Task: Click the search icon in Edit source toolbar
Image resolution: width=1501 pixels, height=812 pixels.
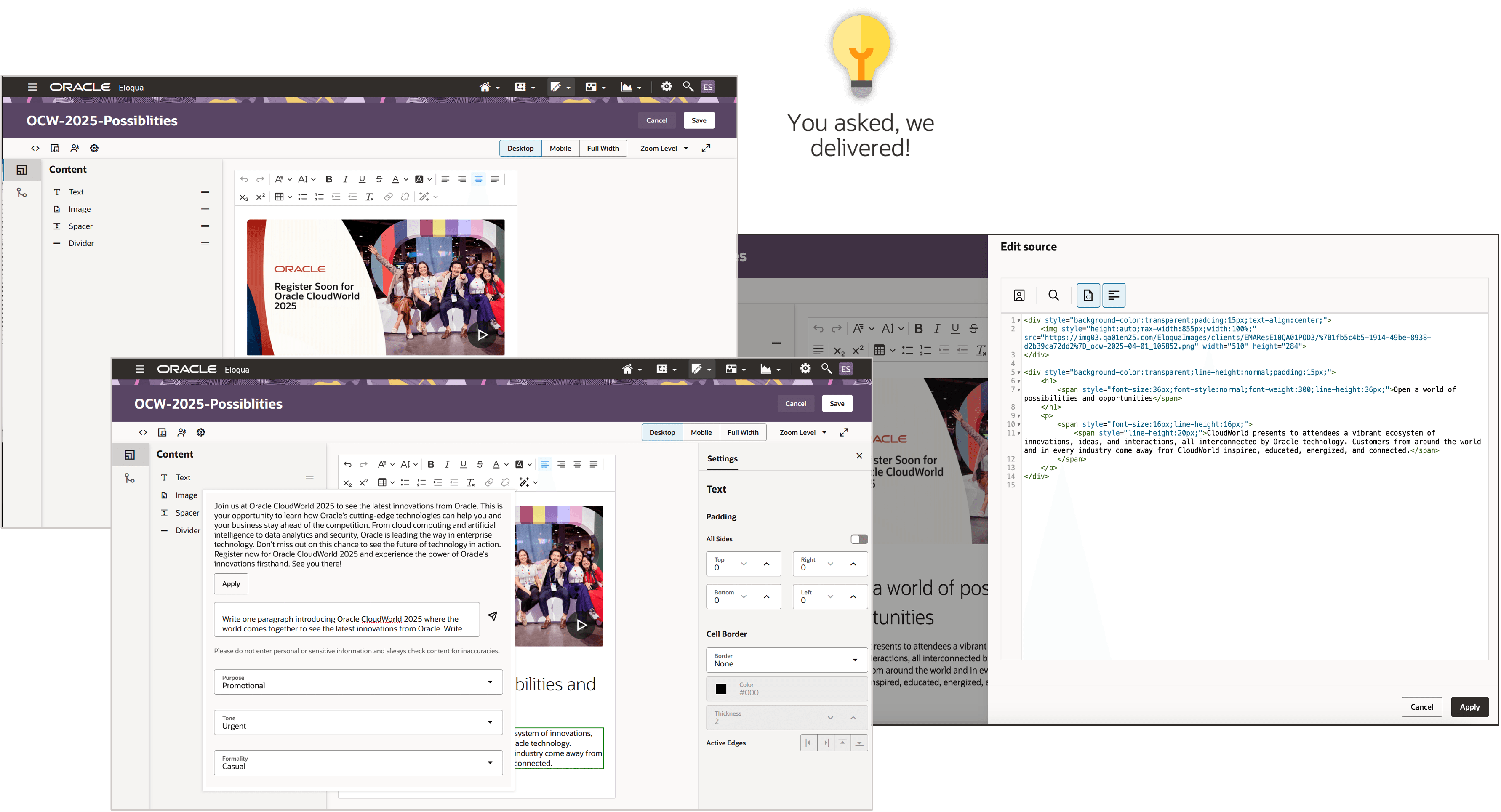Action: point(1053,296)
